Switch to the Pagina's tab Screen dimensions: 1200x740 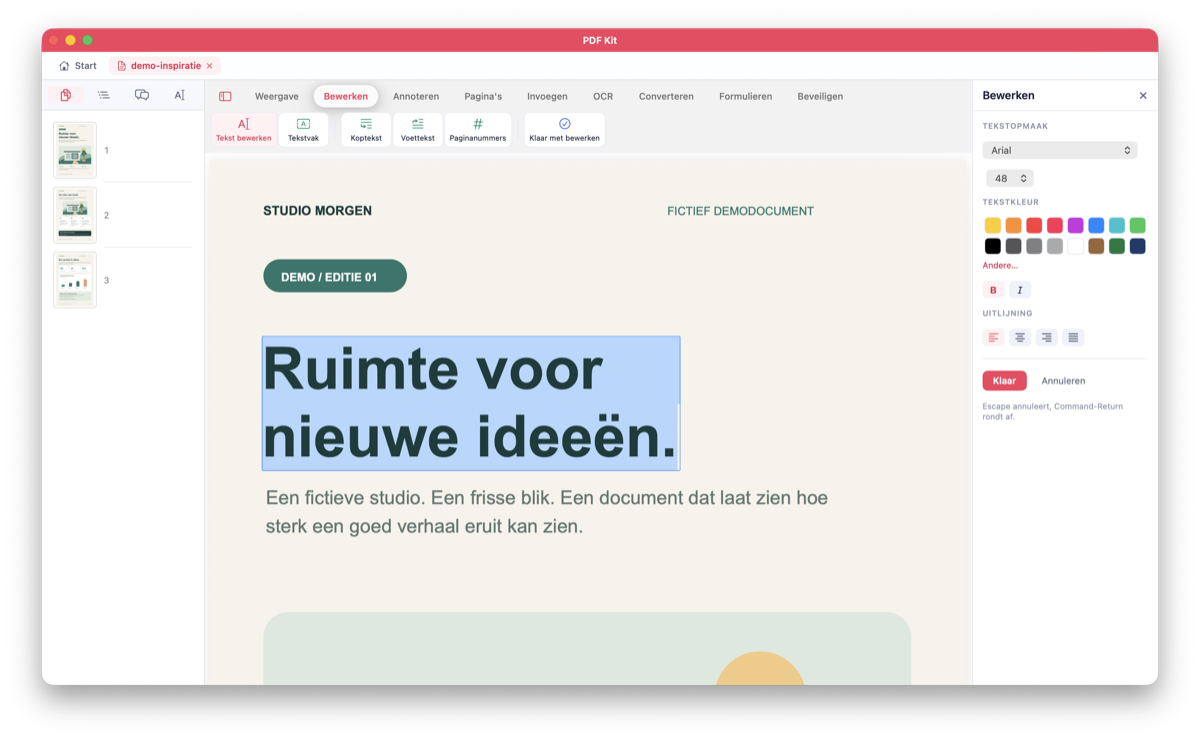483,96
